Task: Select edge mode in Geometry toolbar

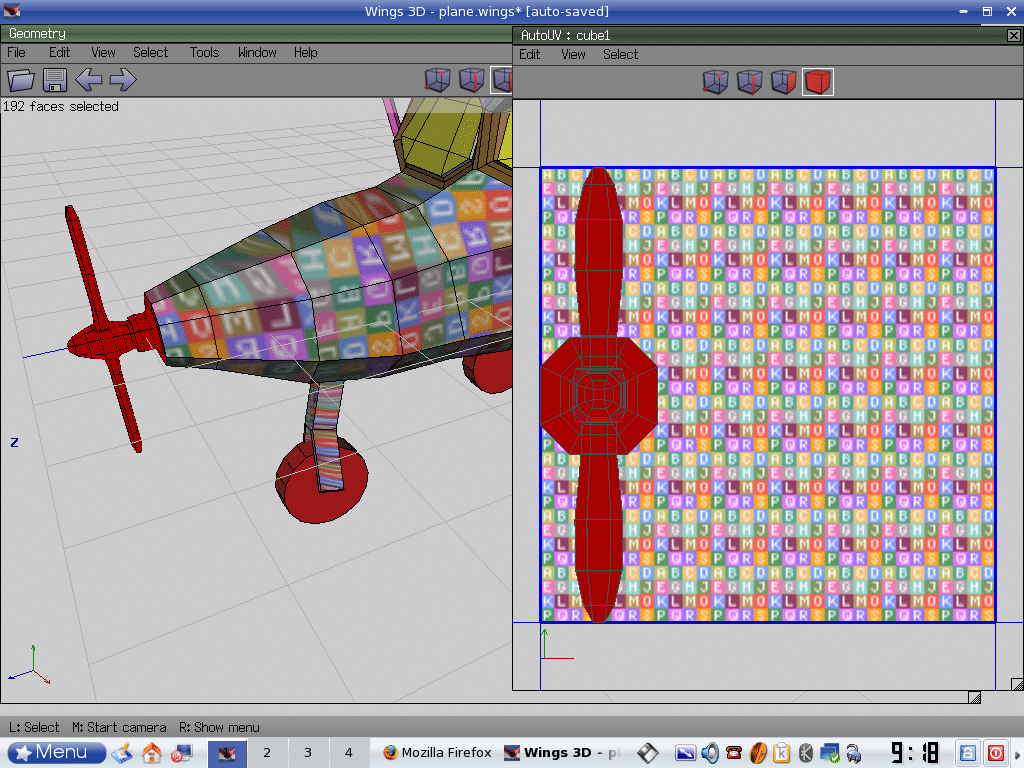Action: point(471,80)
